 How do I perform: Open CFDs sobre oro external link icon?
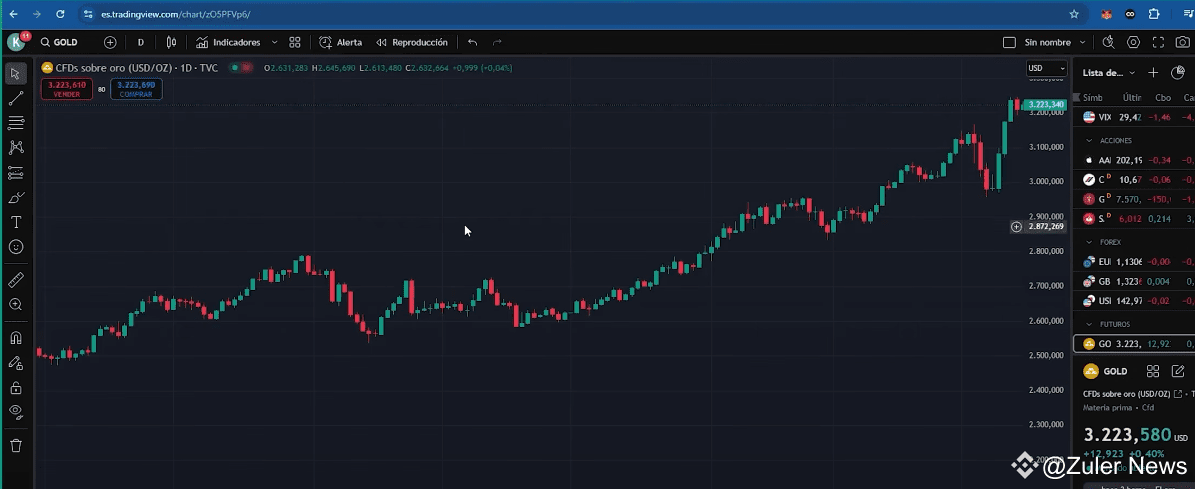[x=1178, y=394]
